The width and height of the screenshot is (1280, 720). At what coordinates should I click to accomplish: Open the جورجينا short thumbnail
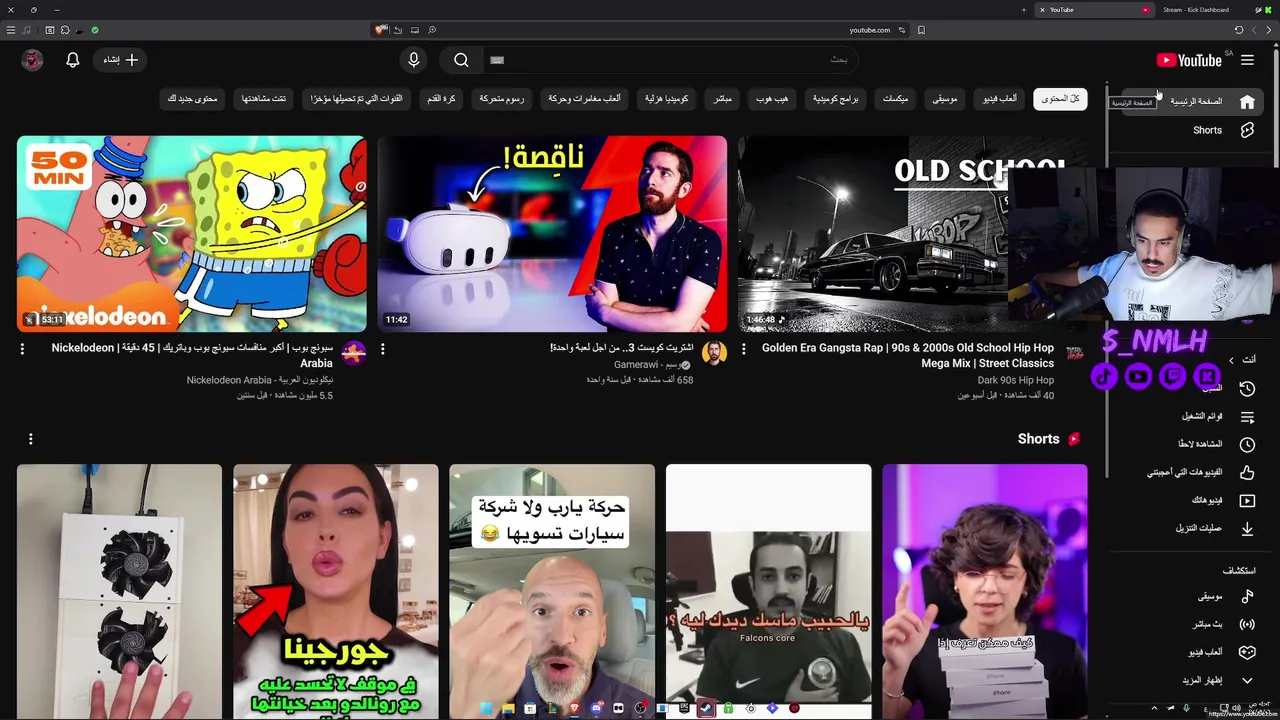click(x=336, y=591)
